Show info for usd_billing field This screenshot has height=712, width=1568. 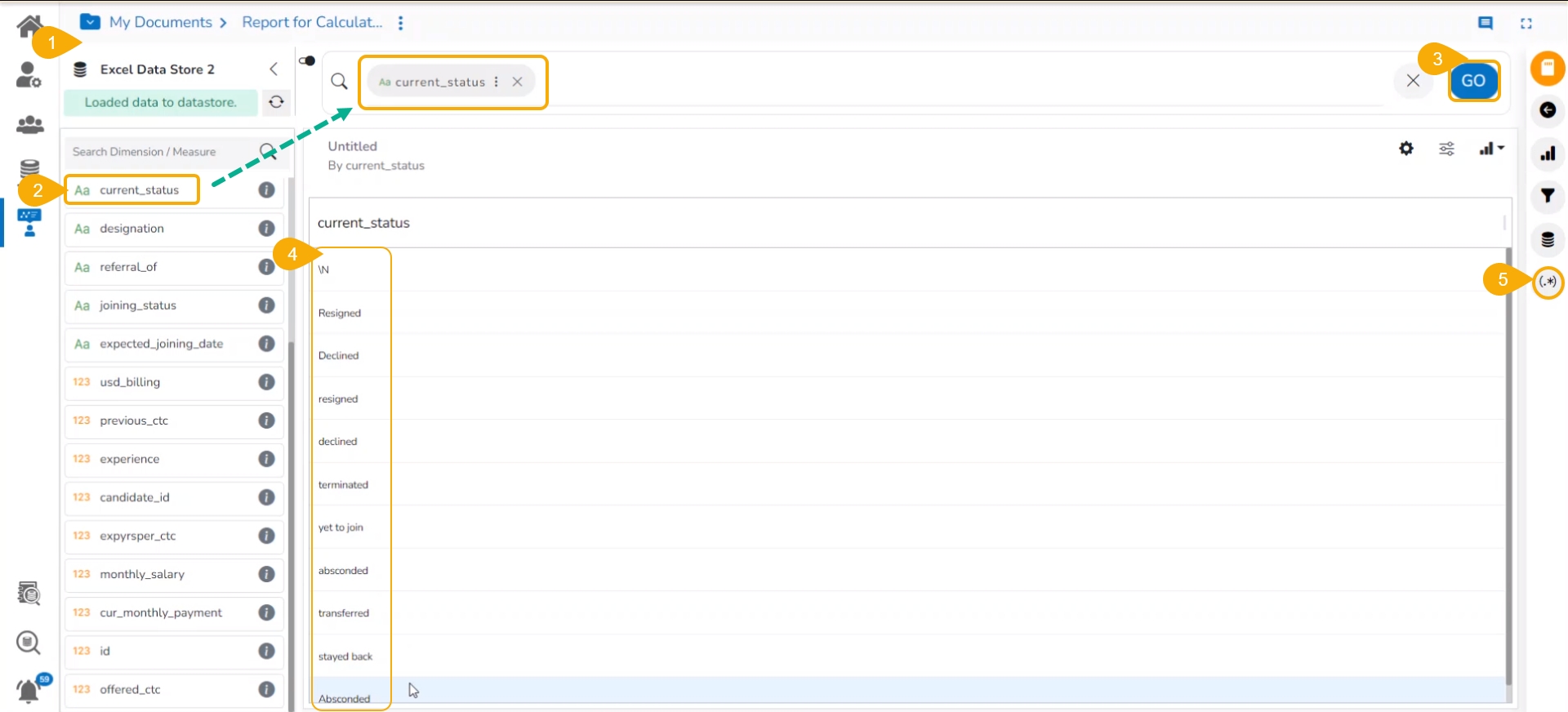point(266,382)
